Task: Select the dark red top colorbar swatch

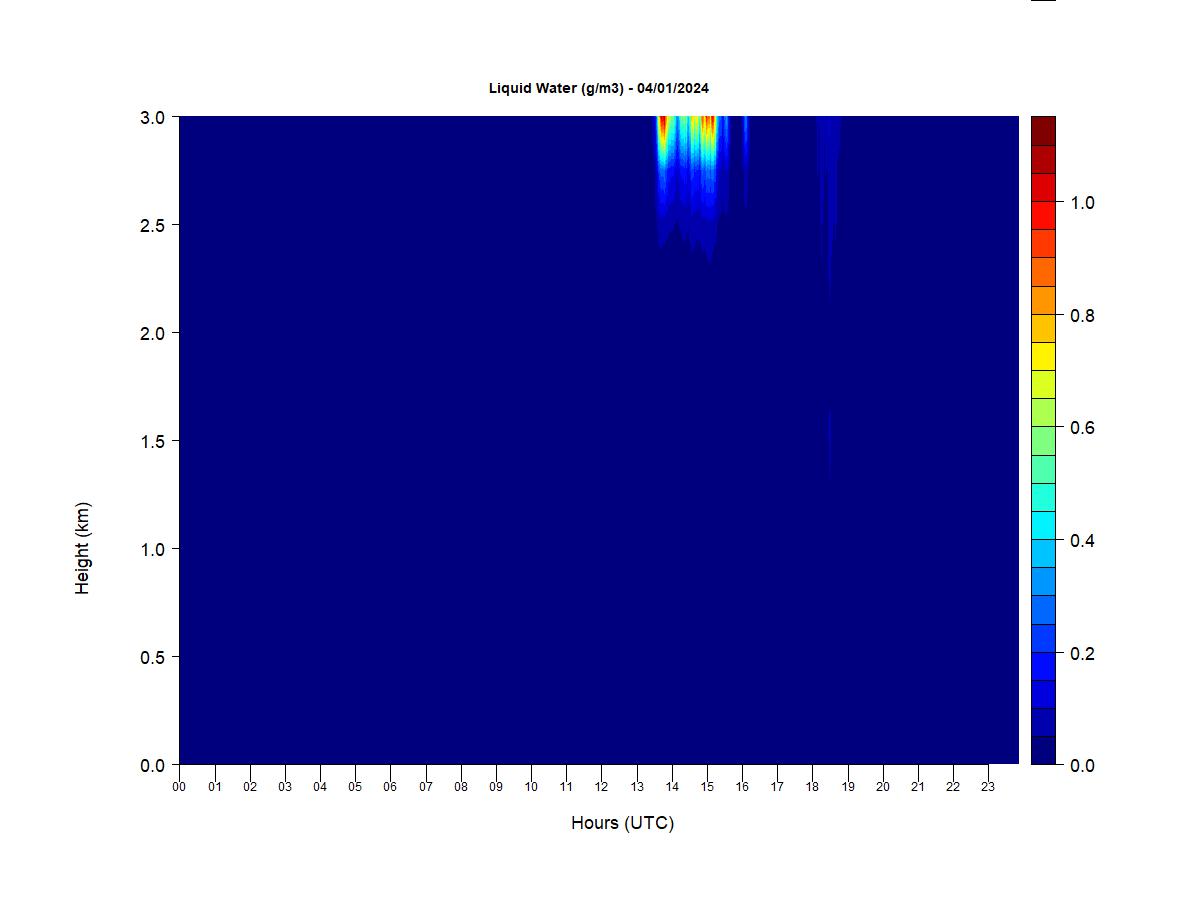Action: [1043, 131]
